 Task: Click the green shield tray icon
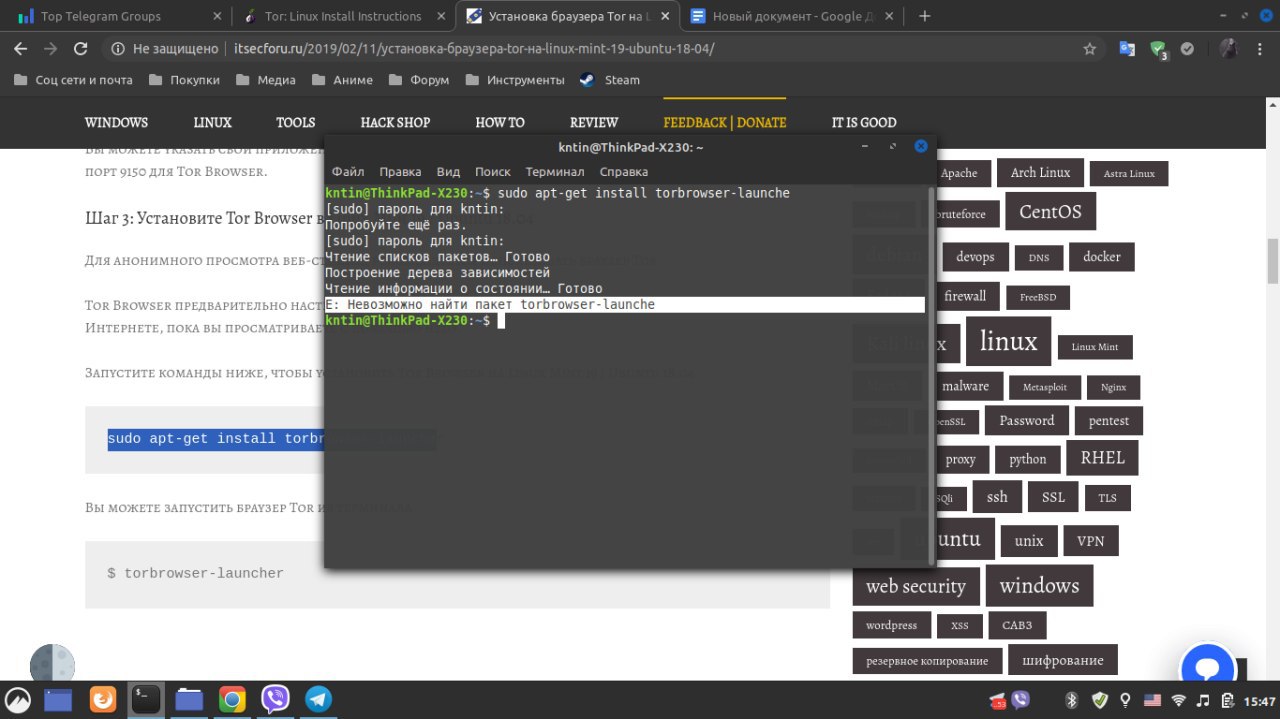[1099, 700]
